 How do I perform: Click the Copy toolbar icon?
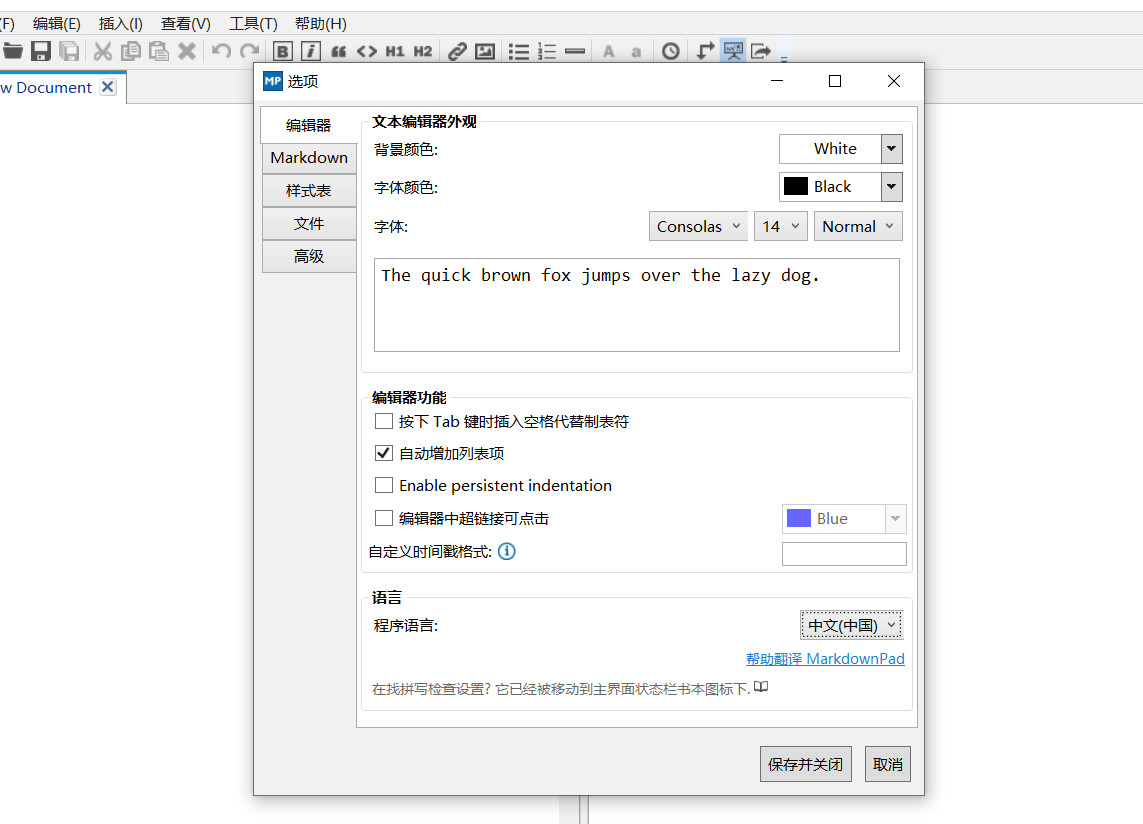[131, 51]
